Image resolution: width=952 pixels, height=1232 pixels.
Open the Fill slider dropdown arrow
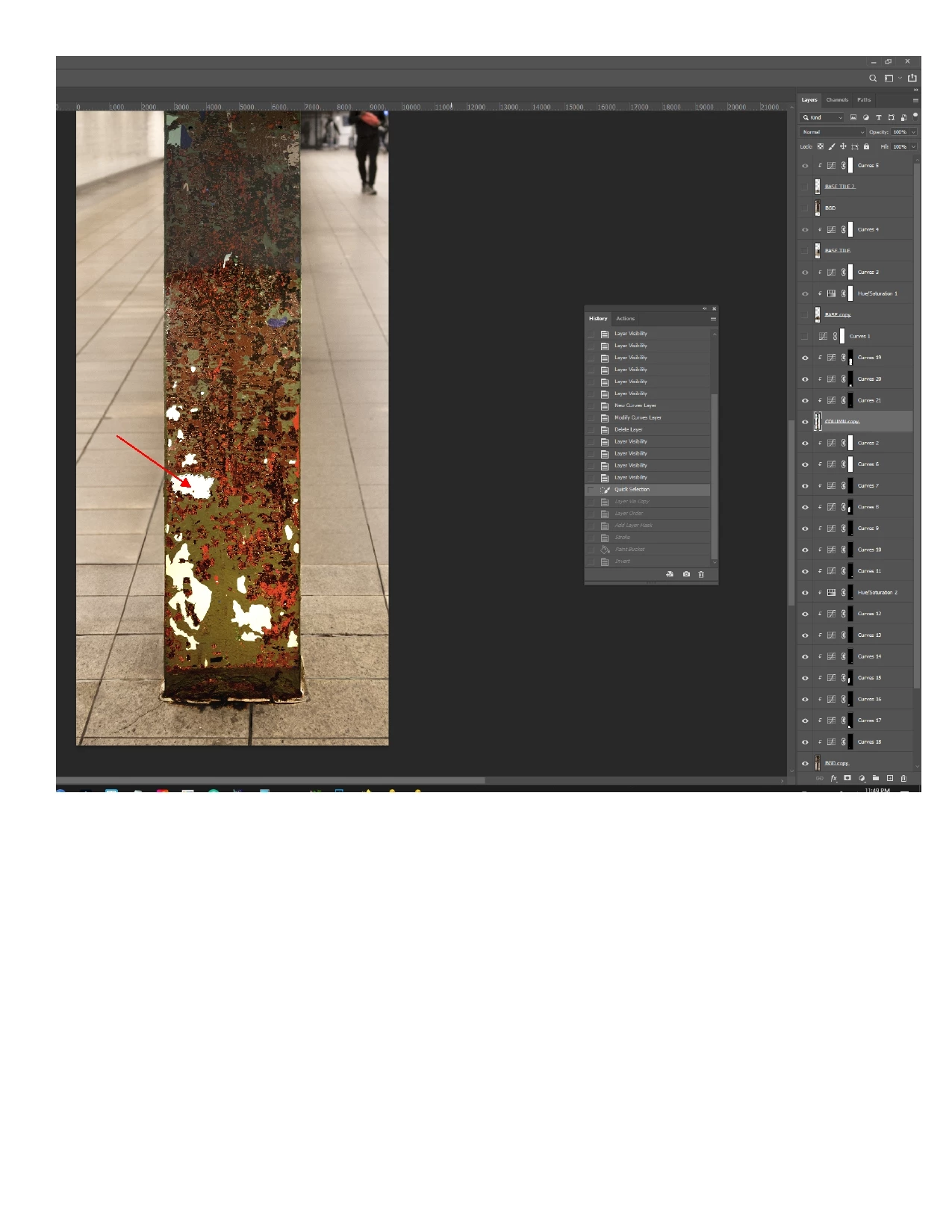pyautogui.click(x=913, y=146)
